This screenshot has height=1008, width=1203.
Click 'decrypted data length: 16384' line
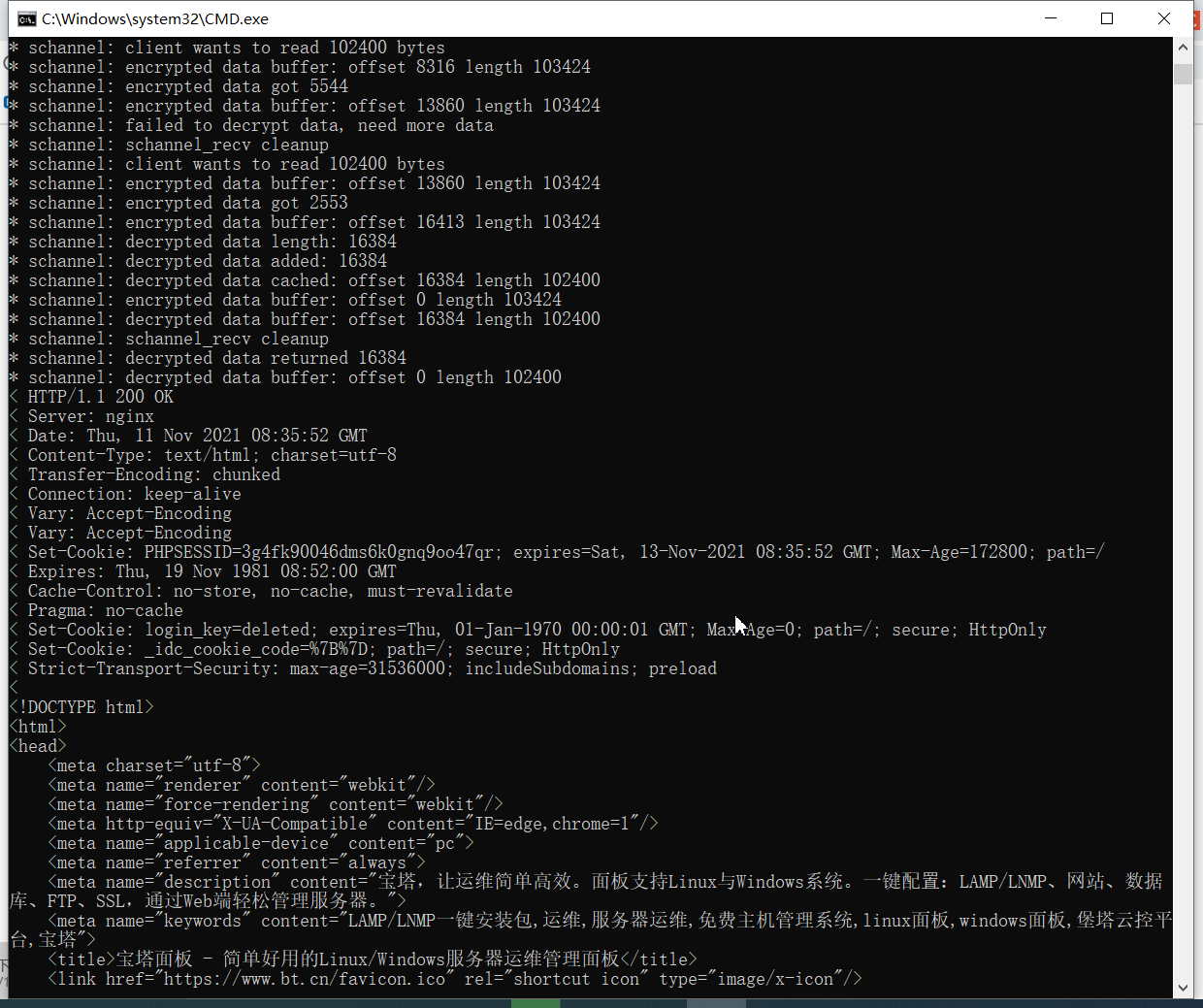203,242
